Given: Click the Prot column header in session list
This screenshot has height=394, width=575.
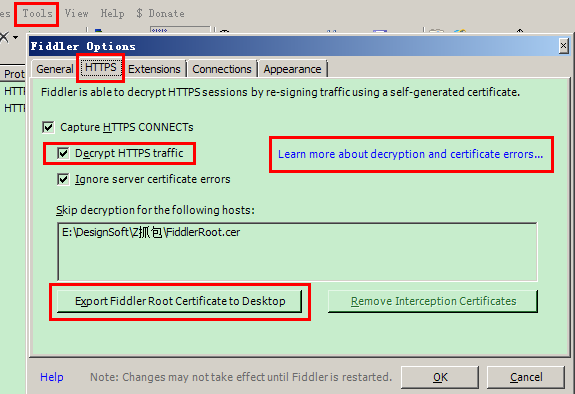Looking at the screenshot, I should tap(13, 74).
